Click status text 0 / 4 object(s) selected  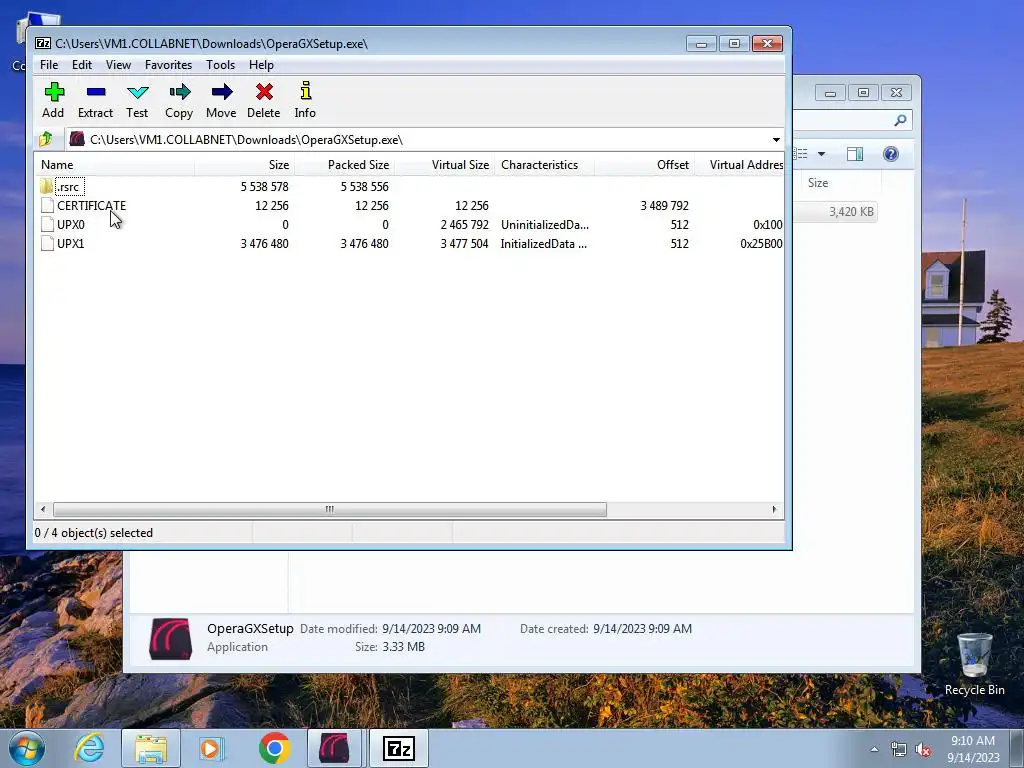coord(94,533)
